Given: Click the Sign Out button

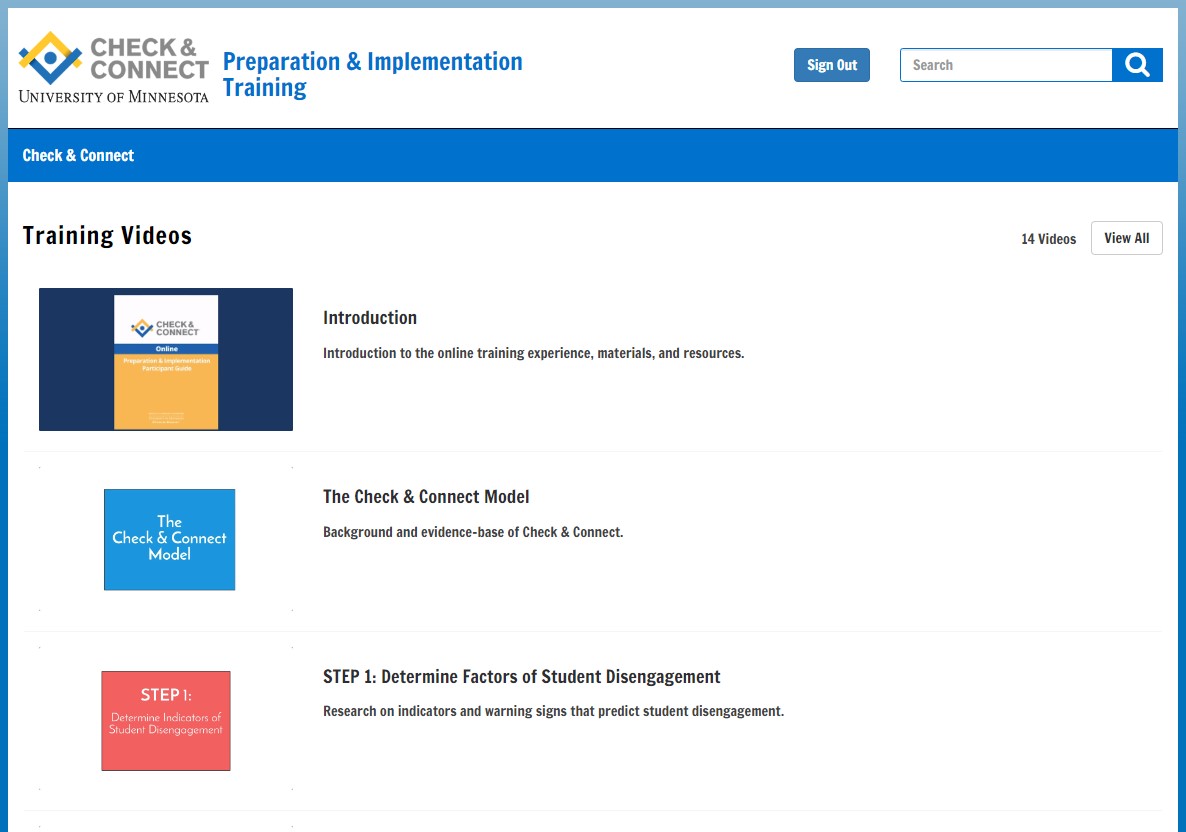Looking at the screenshot, I should tap(831, 65).
